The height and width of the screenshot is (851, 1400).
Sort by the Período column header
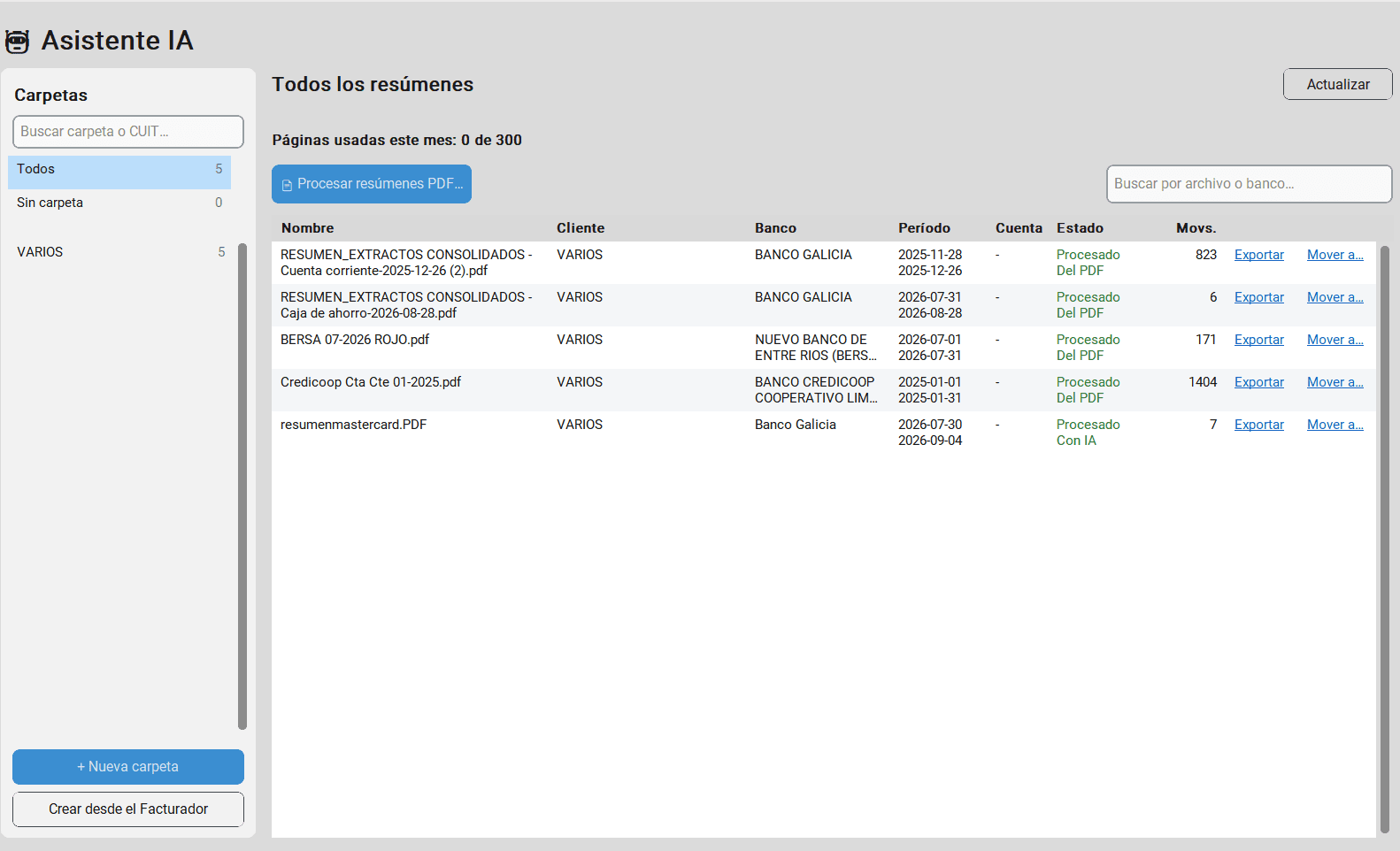point(924,228)
